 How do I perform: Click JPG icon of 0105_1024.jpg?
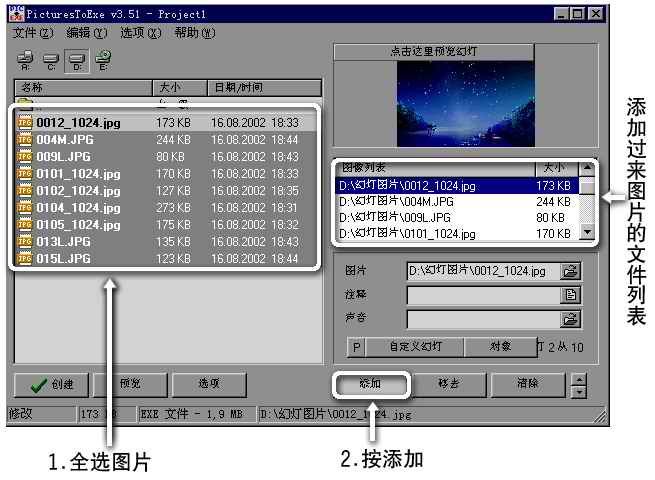point(25,225)
